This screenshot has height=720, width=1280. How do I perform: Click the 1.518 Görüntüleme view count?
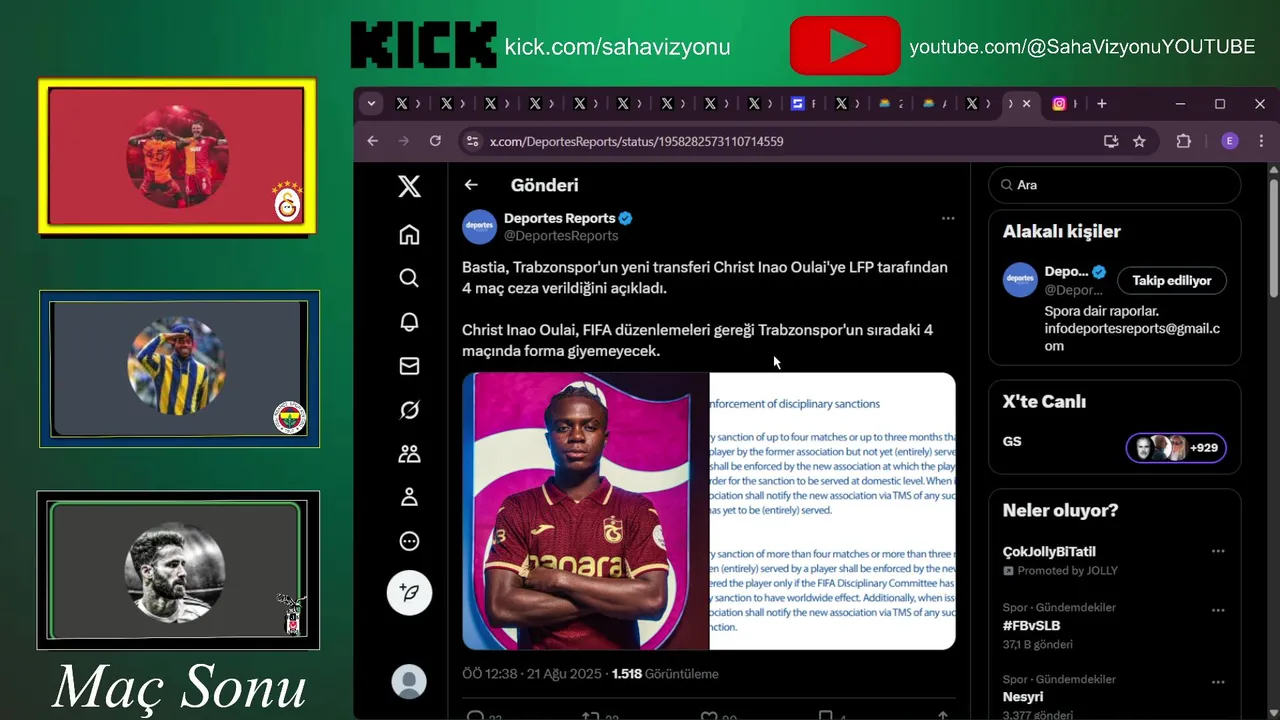pos(665,674)
